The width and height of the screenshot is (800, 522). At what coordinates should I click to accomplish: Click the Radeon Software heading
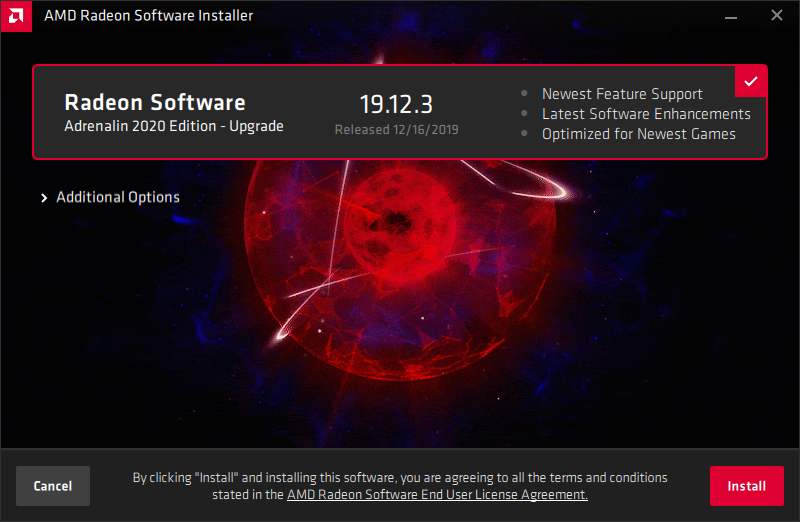click(x=155, y=103)
